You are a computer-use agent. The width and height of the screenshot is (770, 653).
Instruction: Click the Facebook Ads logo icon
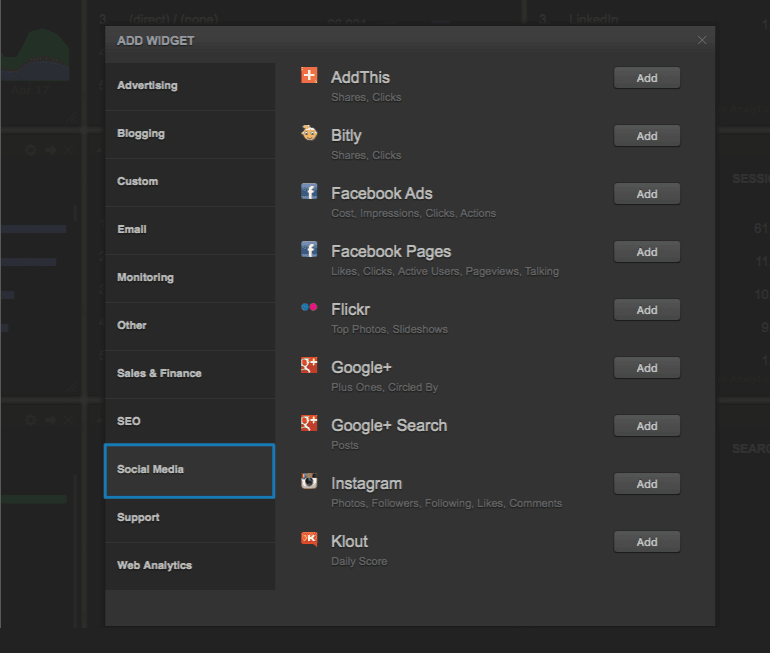pos(309,191)
